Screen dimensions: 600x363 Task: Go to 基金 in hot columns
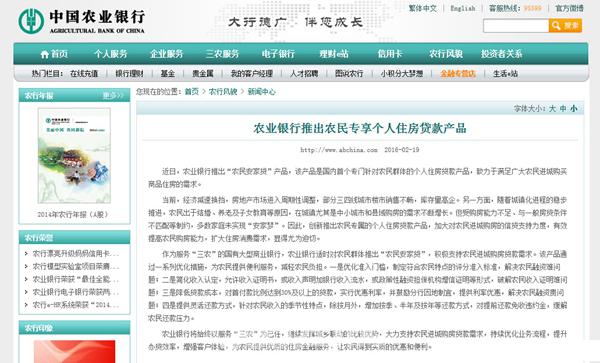coord(168,73)
